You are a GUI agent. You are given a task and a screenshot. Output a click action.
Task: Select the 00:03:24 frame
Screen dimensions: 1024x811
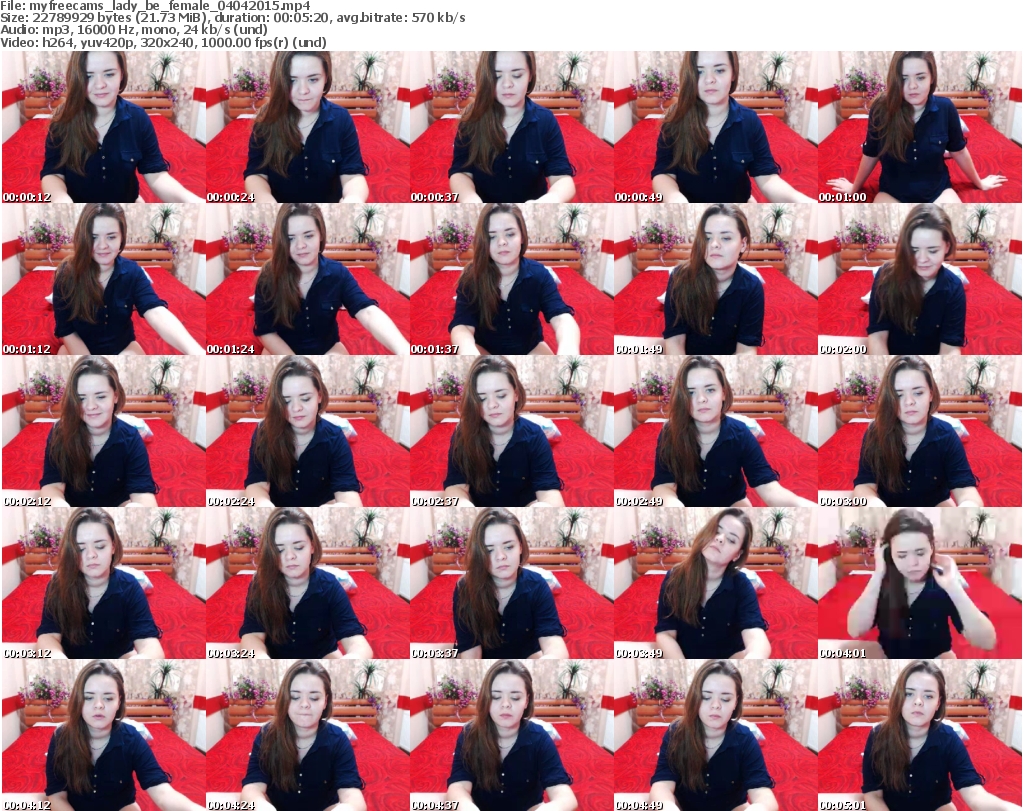point(308,583)
